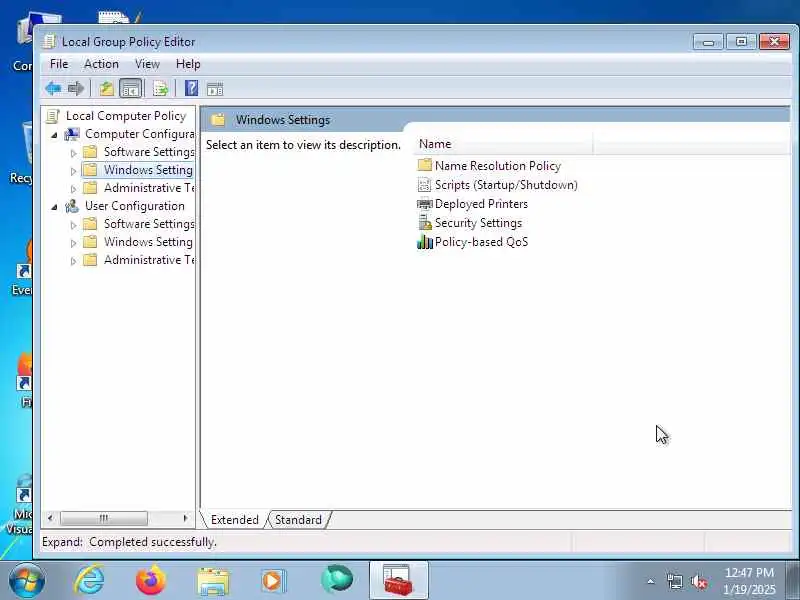Click the Forward arrow toolbar icon
This screenshot has width=800, height=600.
pyautogui.click(x=76, y=89)
